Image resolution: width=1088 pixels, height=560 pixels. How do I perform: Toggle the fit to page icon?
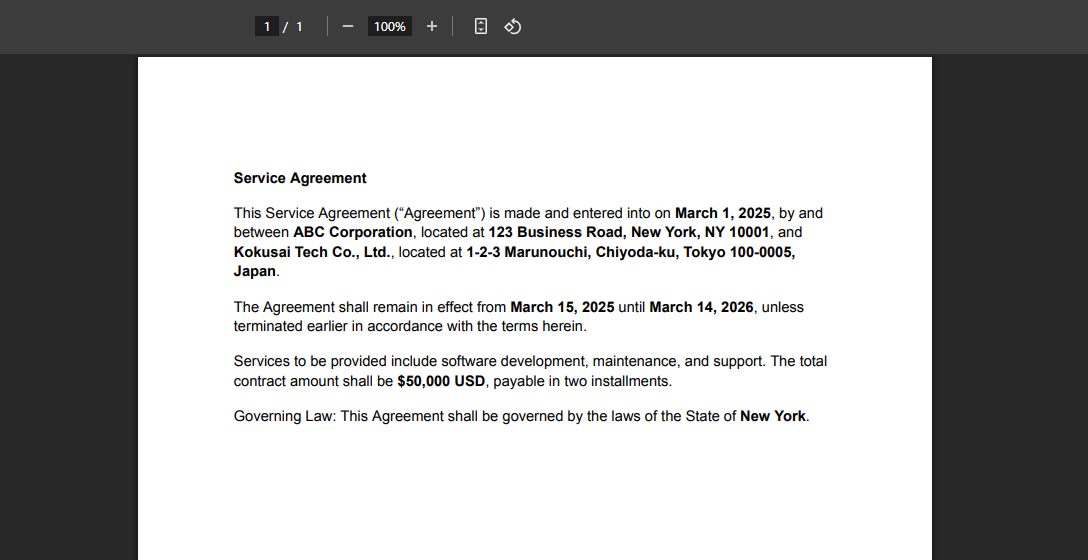(480, 26)
